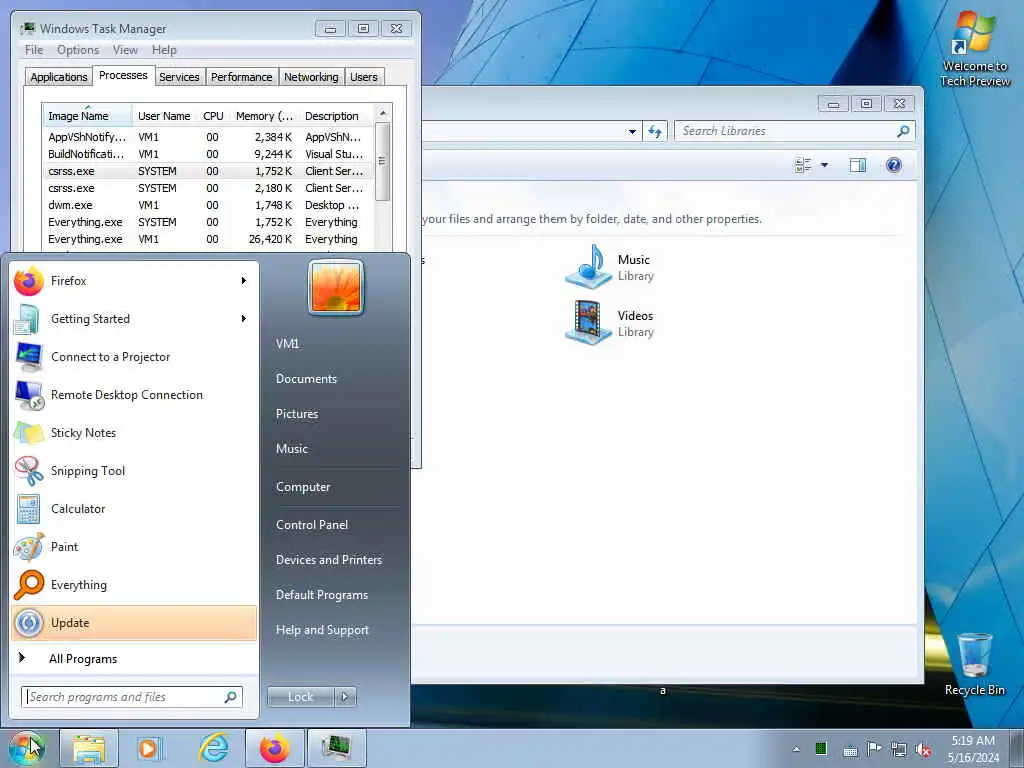The image size is (1024, 768).
Task: Switch to Task Manager taskbar button
Action: (x=336, y=748)
